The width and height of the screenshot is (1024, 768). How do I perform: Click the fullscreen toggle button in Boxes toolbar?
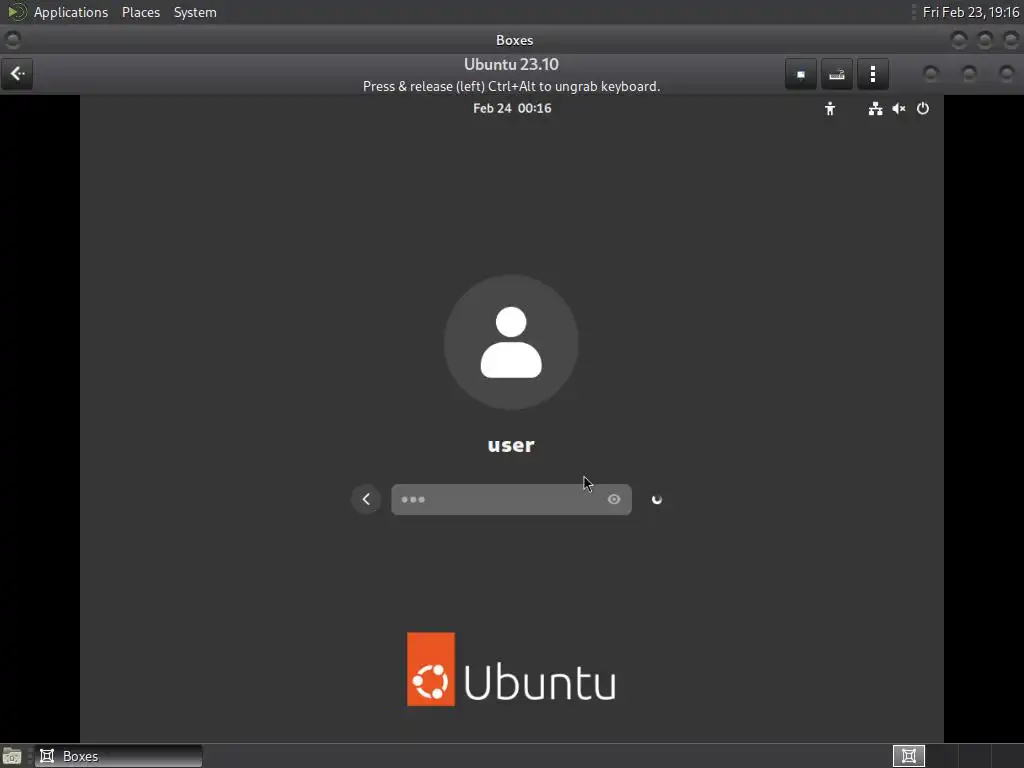801,74
